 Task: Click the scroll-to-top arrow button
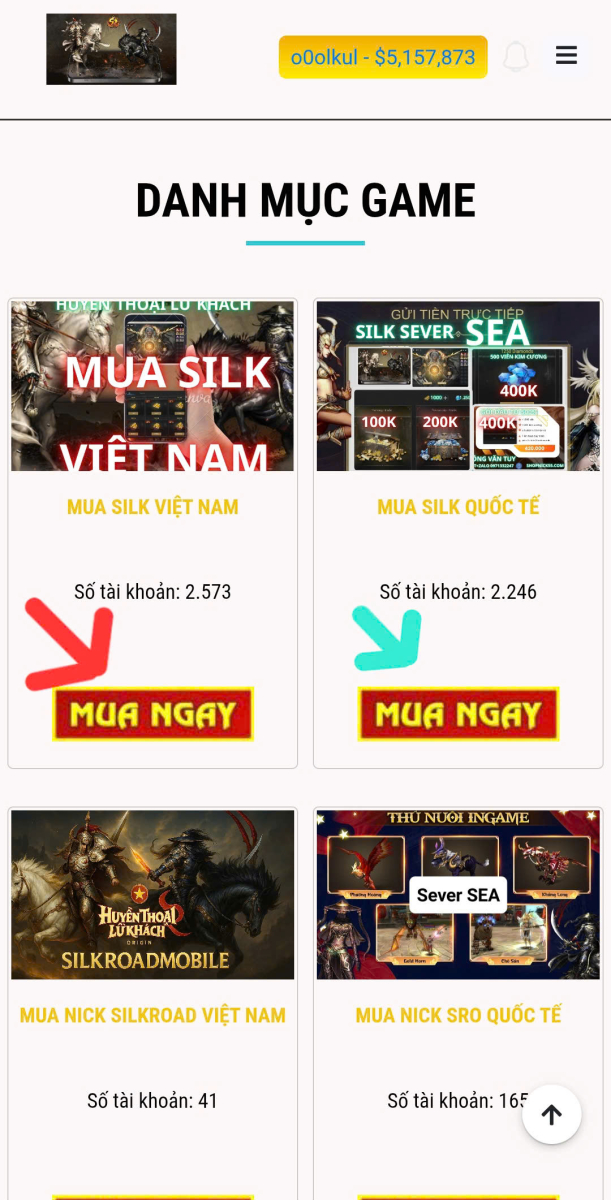(551, 1114)
